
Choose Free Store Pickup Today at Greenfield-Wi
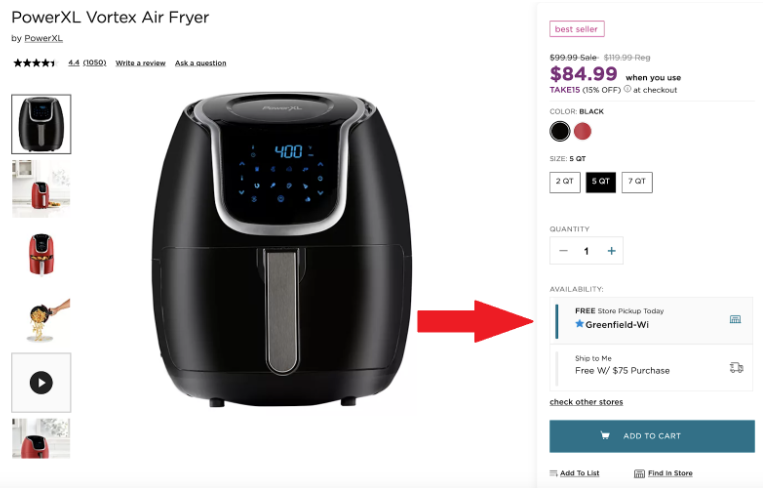coord(651,320)
